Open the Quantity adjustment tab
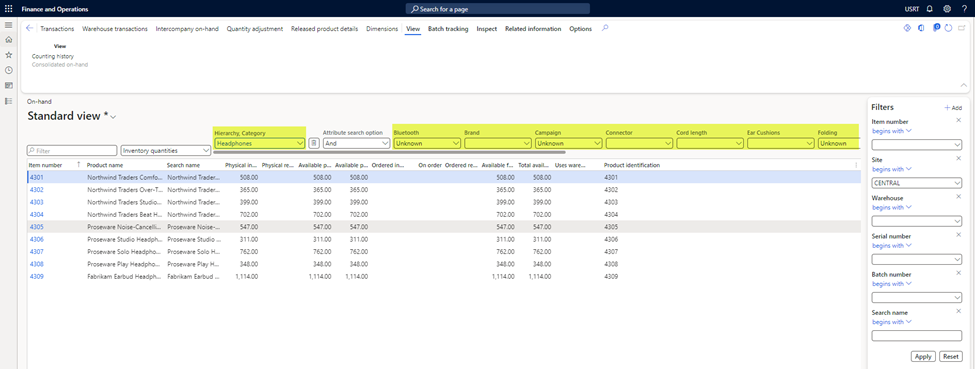The width and height of the screenshot is (975, 369). [255, 29]
